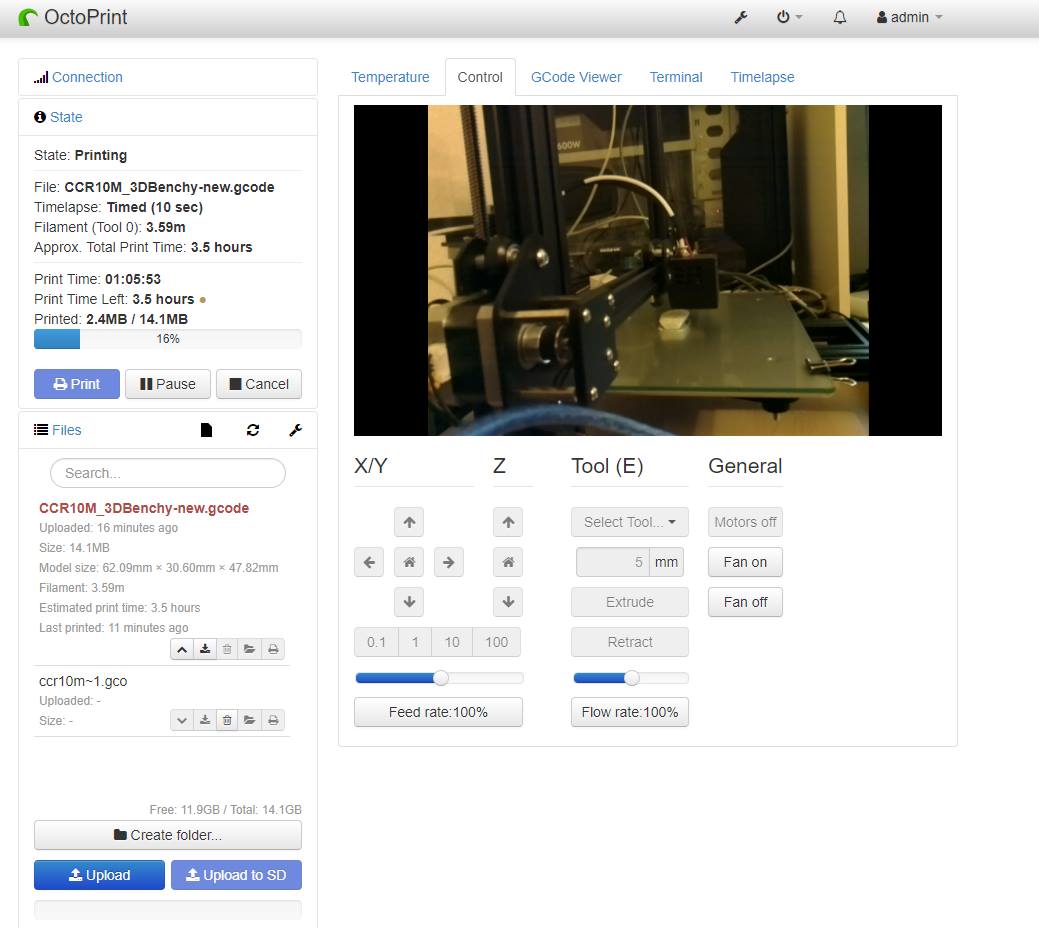Toggle Motors off

tap(744, 521)
